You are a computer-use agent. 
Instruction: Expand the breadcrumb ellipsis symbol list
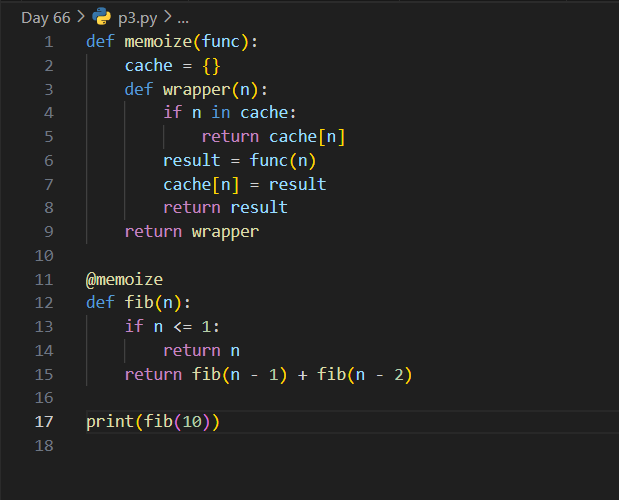click(x=183, y=19)
